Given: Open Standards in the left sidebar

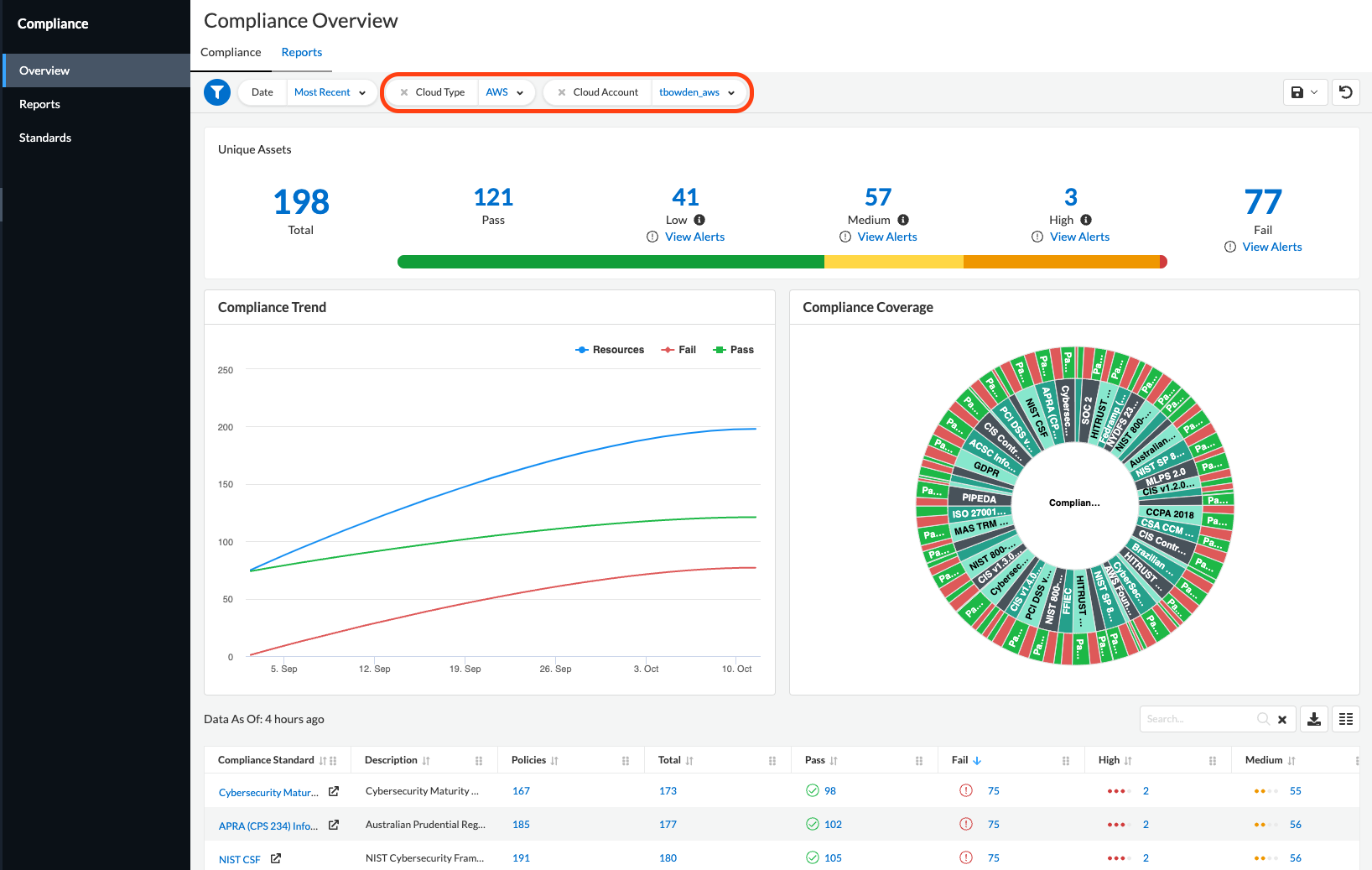Looking at the screenshot, I should click(45, 138).
